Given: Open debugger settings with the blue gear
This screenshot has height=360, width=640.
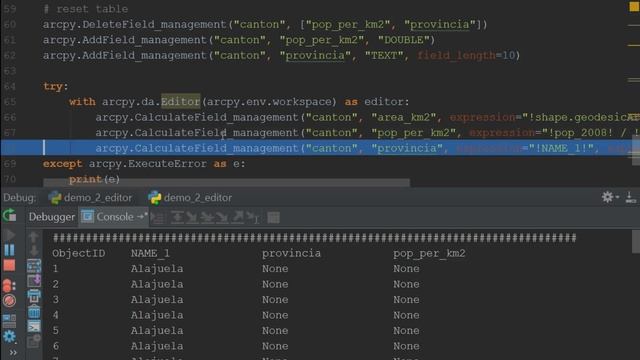Looking at the screenshot, I should pos(9,336).
